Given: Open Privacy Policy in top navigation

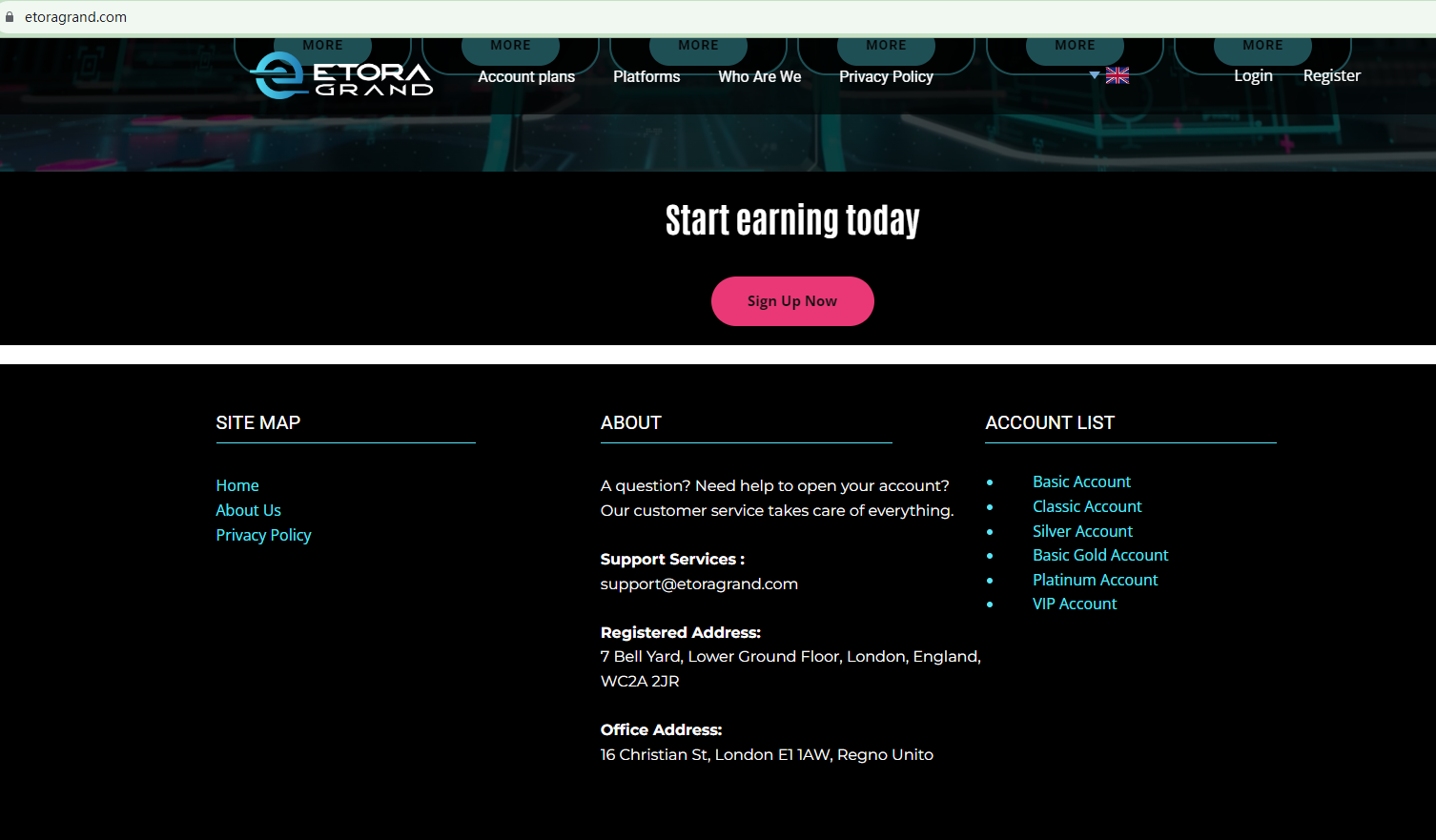Looking at the screenshot, I should tap(885, 76).
